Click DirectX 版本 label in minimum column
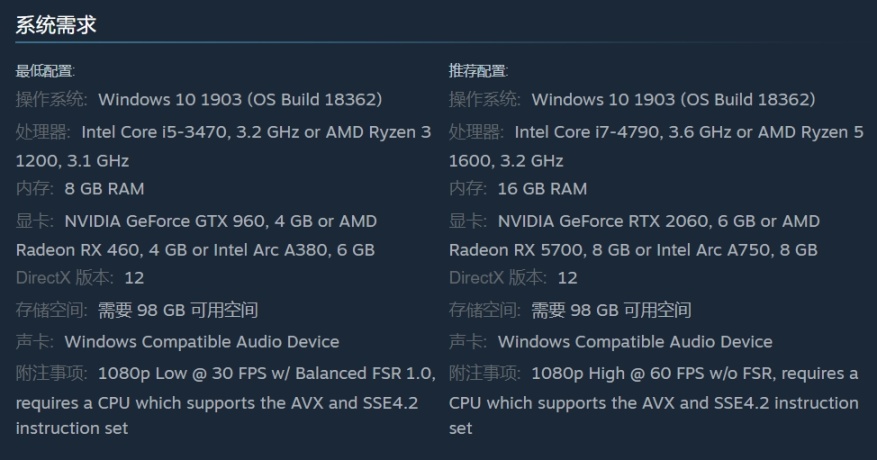The width and height of the screenshot is (877, 460). pos(65,278)
